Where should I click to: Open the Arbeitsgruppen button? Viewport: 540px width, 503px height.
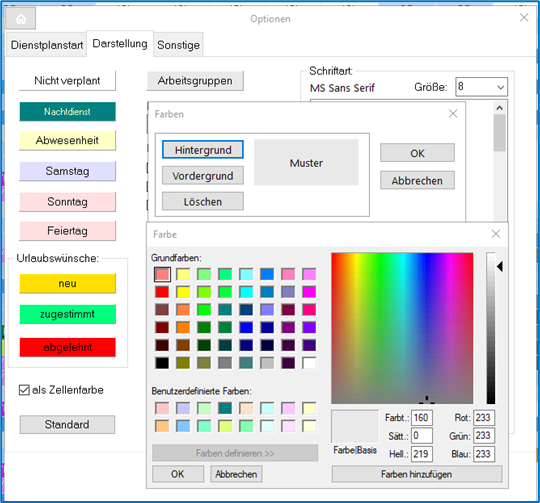195,81
